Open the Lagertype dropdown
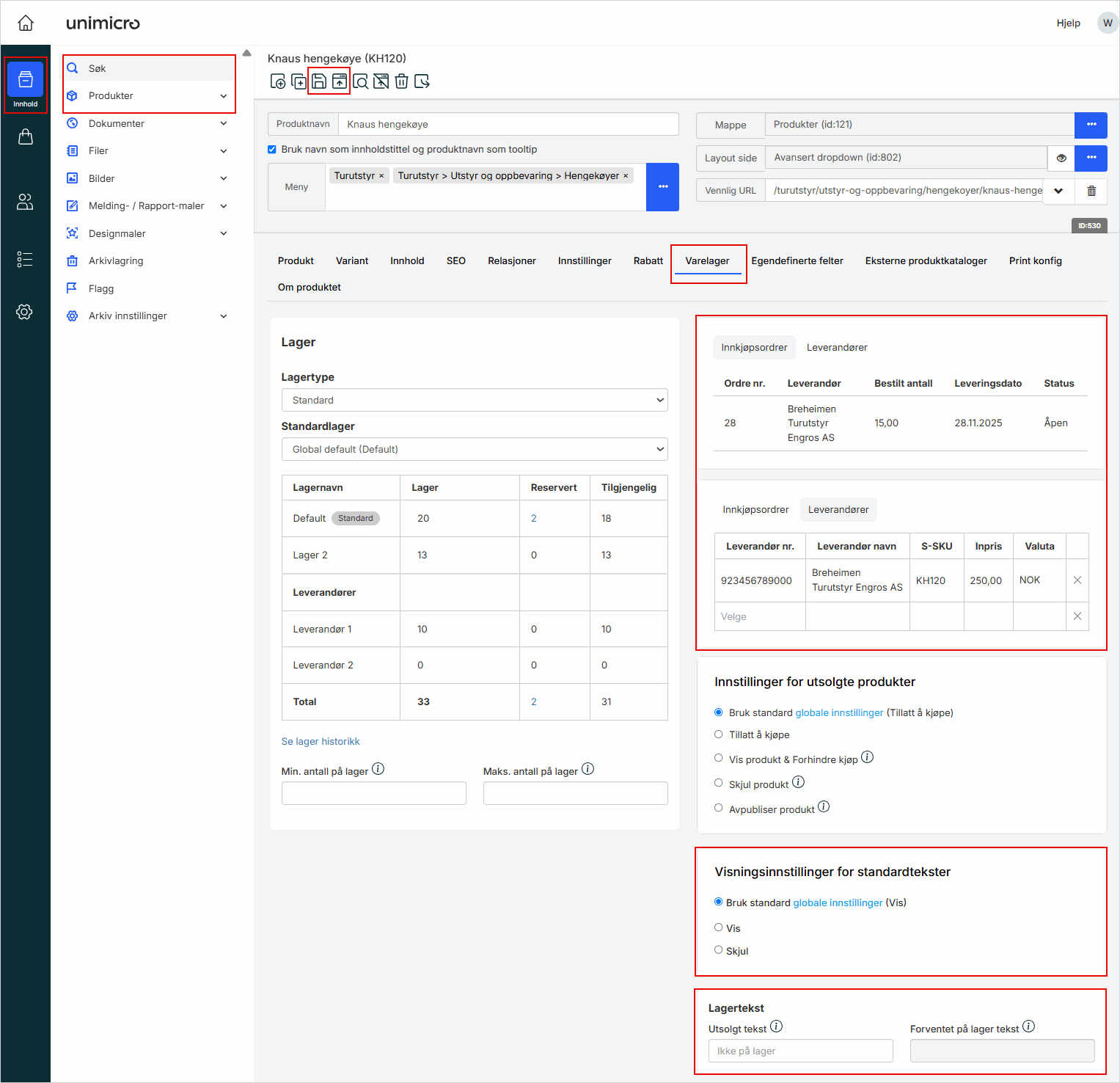Screen dimensions: 1120x1083 pyautogui.click(x=475, y=401)
